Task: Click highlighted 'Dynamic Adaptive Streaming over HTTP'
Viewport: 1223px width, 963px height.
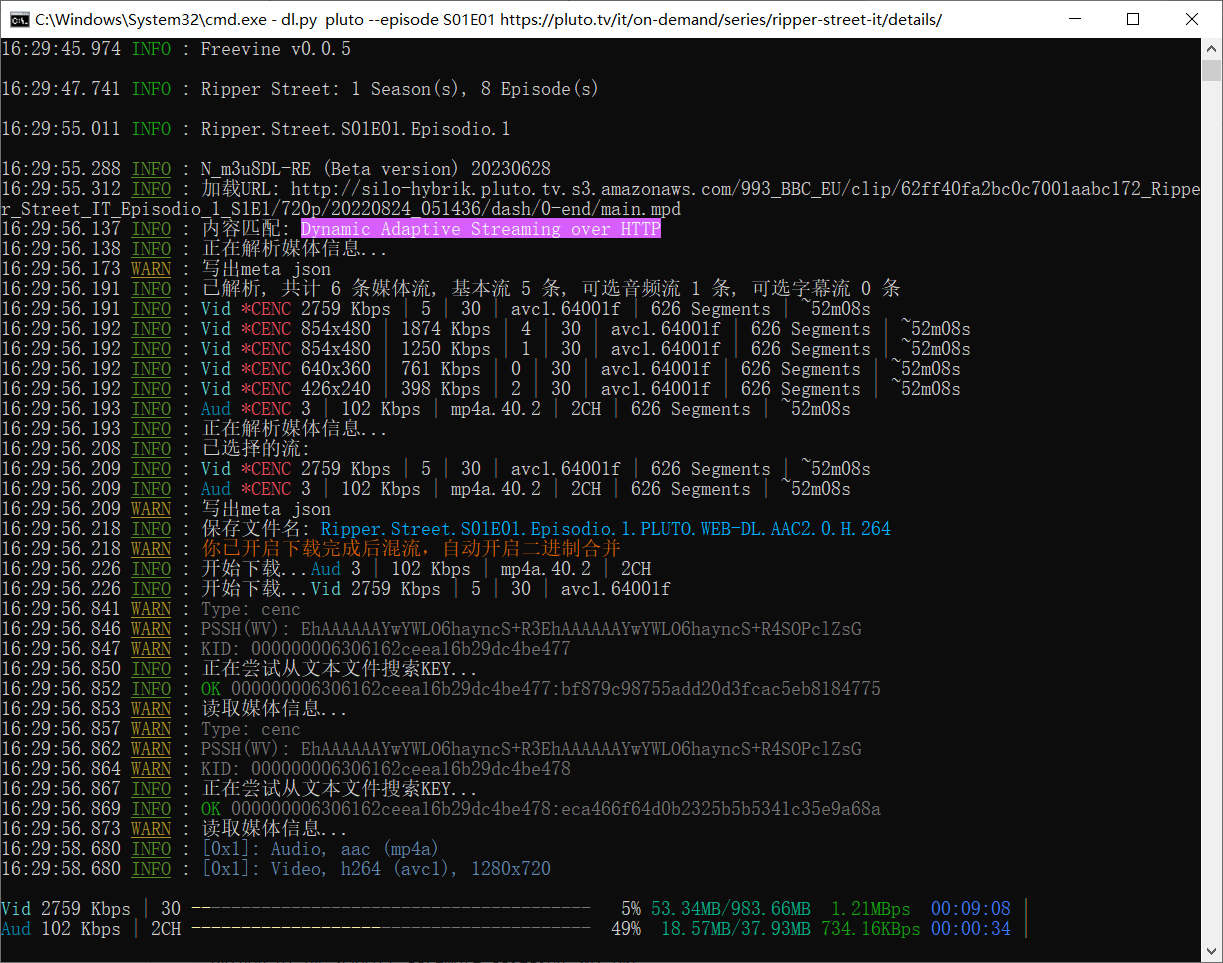Action: click(481, 229)
